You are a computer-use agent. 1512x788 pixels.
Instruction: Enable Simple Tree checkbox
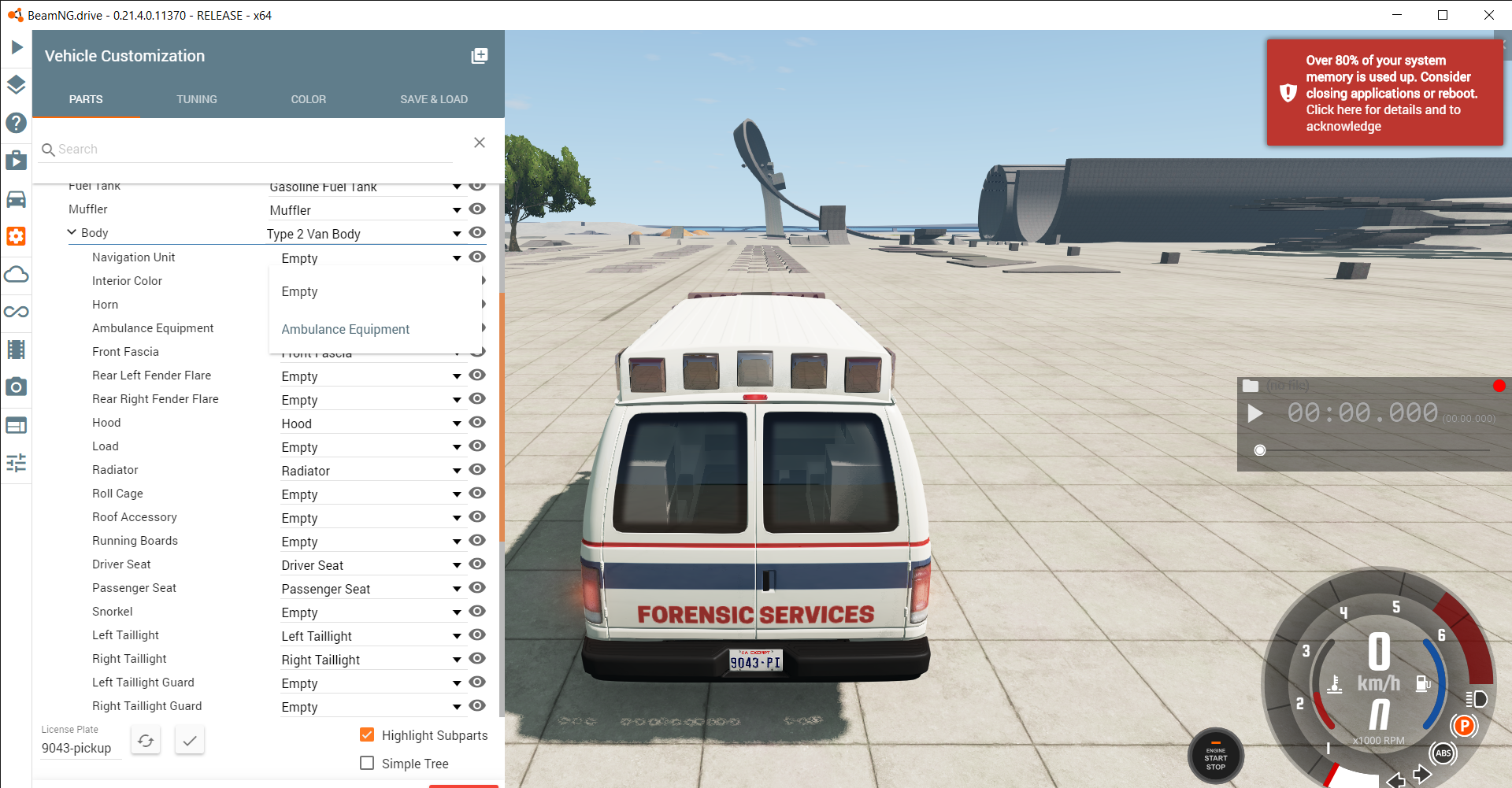pos(367,763)
